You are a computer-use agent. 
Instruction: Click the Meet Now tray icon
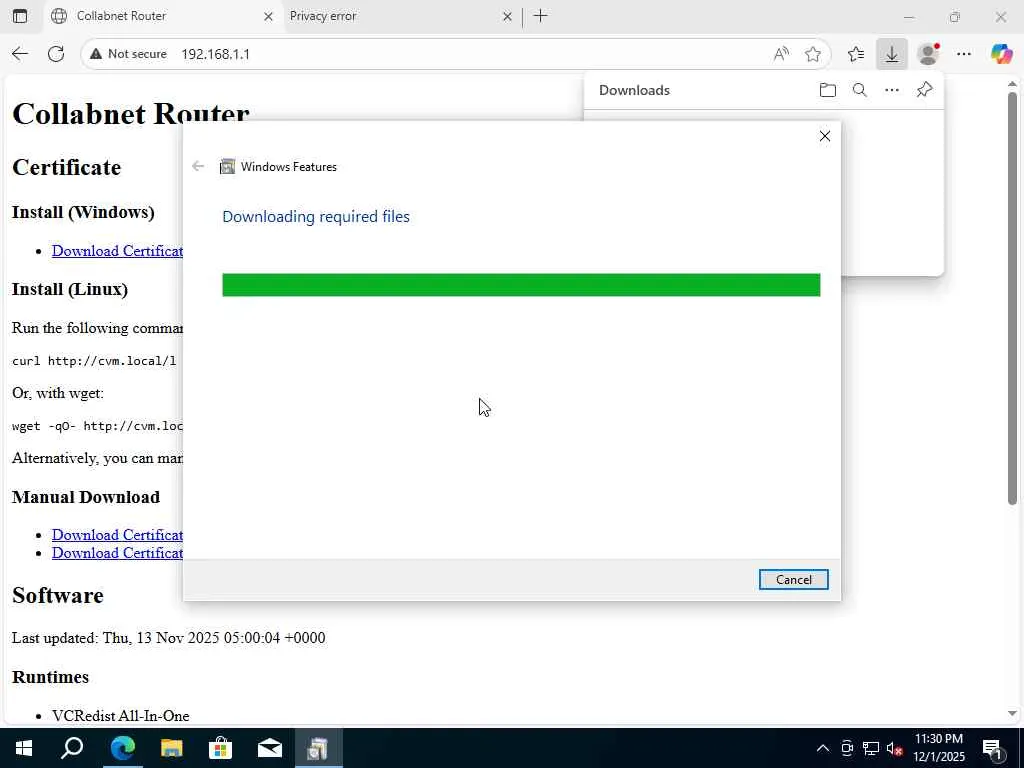point(847,748)
